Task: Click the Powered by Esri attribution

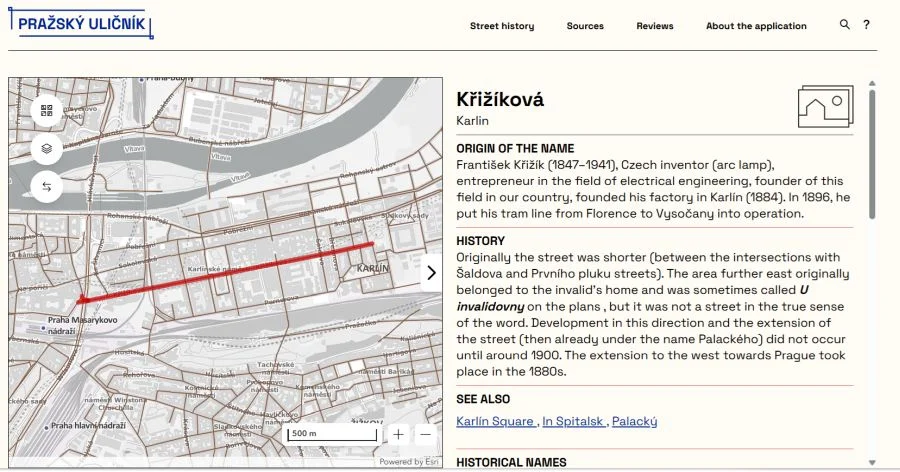Action: tap(409, 462)
